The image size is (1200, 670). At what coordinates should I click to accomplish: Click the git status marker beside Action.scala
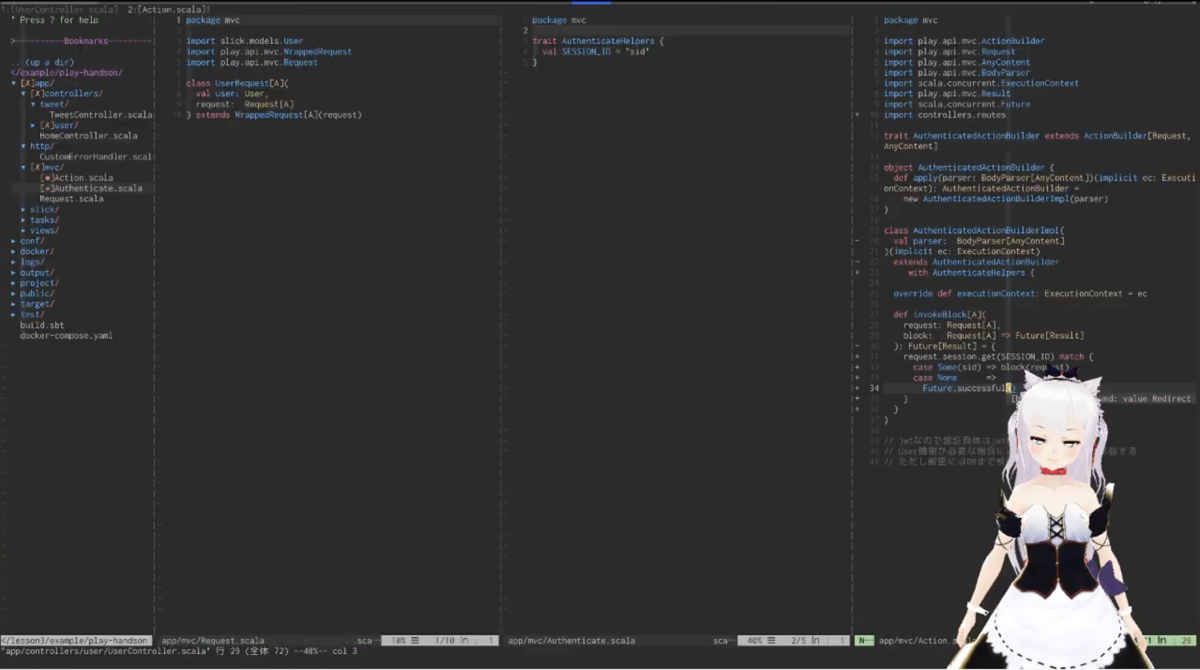[47, 178]
